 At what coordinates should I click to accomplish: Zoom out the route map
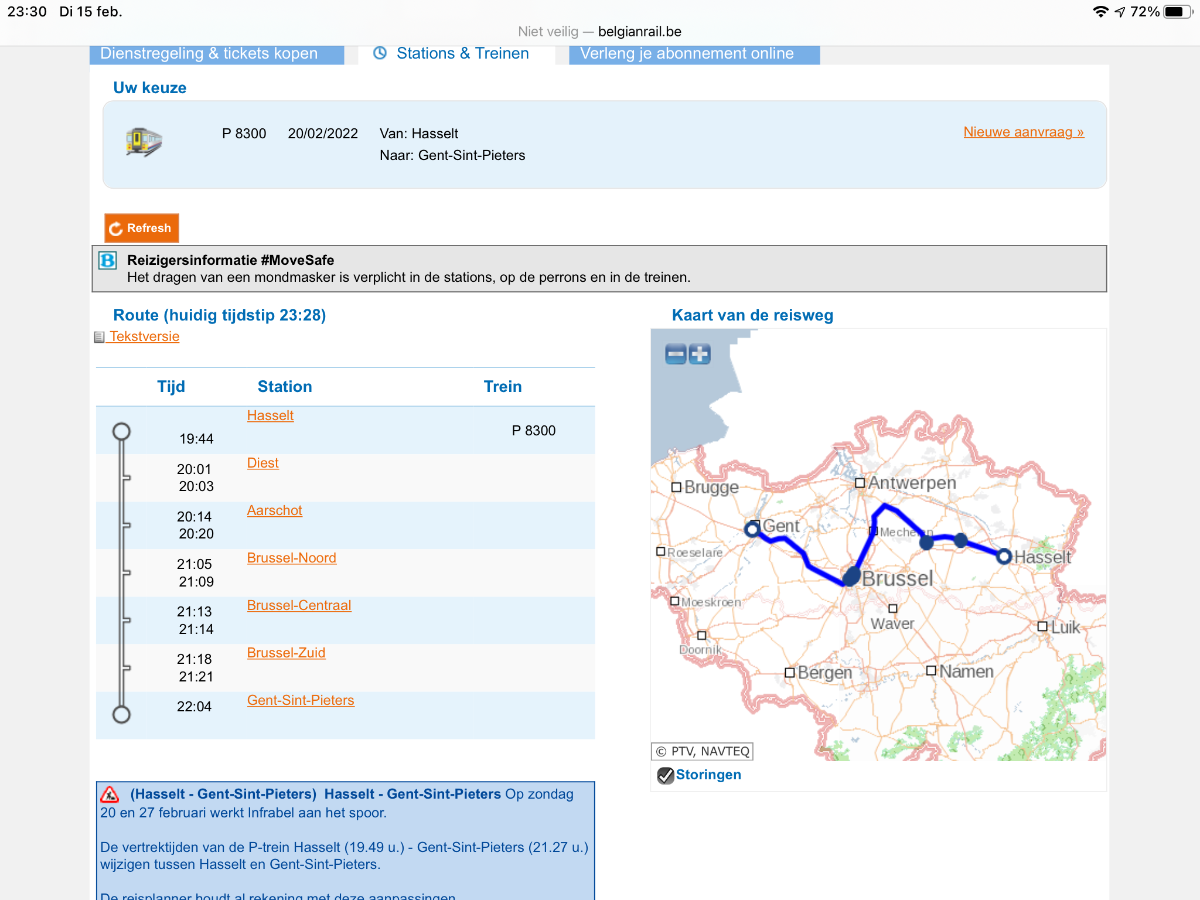pyautogui.click(x=676, y=354)
